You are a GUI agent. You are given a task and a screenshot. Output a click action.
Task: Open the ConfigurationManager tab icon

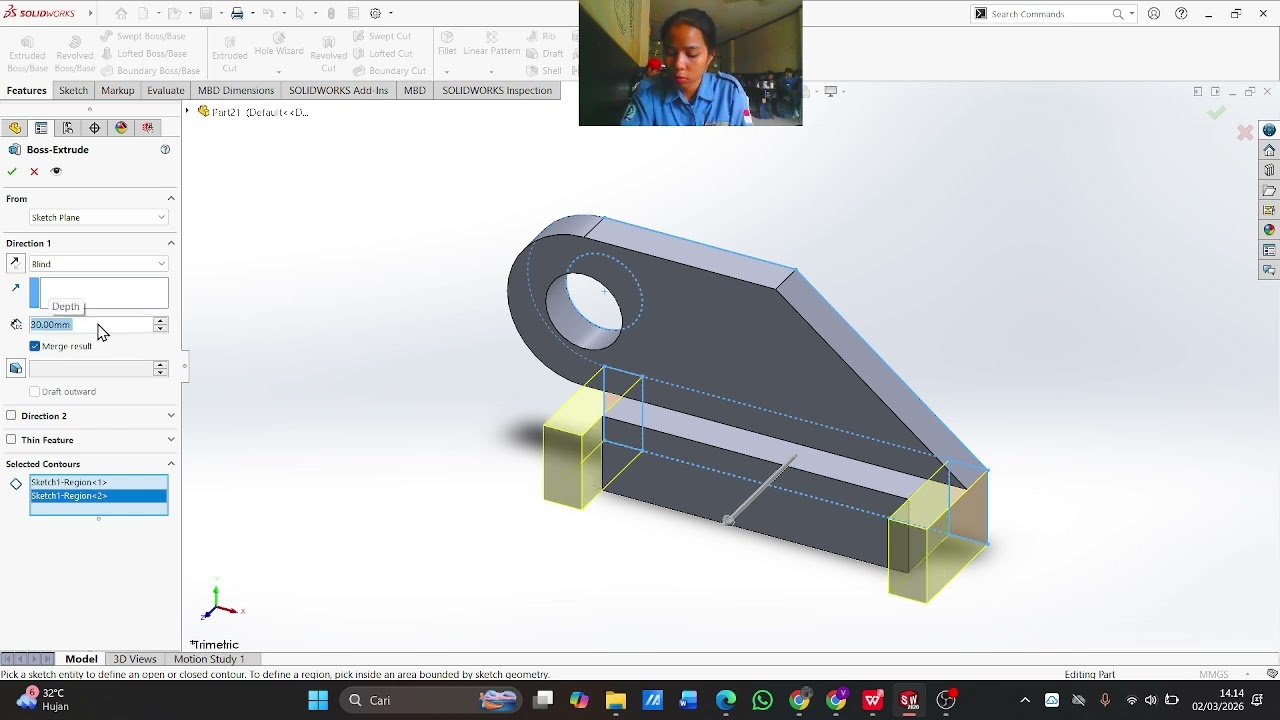[x=68, y=128]
